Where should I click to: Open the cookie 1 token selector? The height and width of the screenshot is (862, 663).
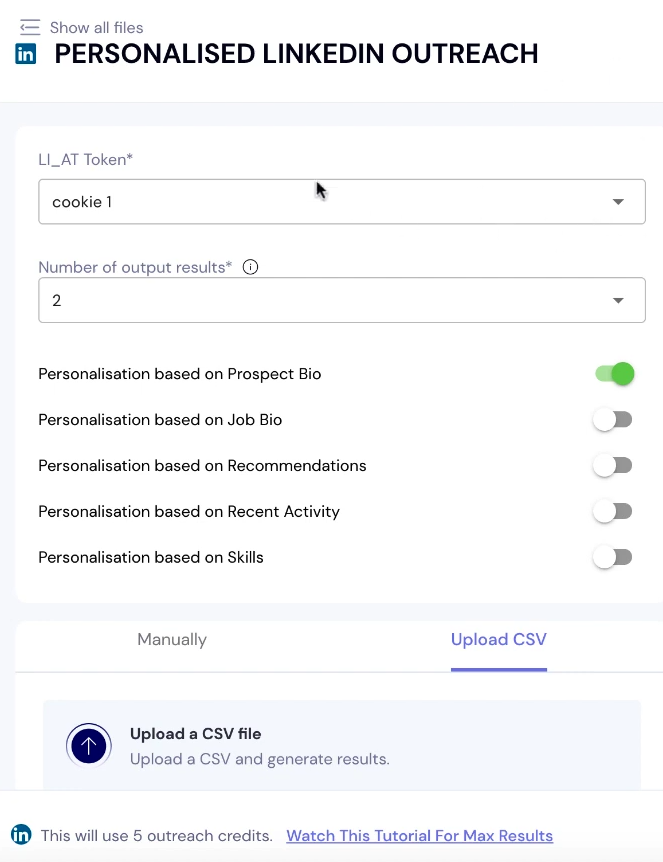click(x=342, y=202)
